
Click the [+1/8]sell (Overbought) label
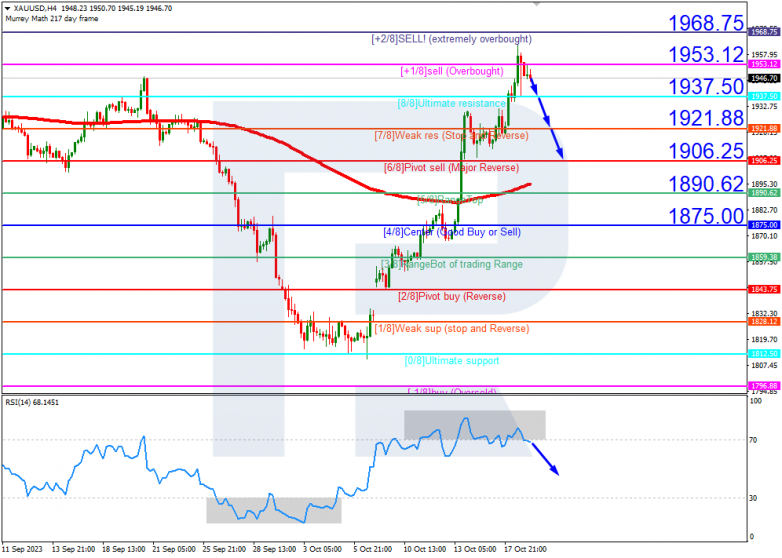(452, 71)
